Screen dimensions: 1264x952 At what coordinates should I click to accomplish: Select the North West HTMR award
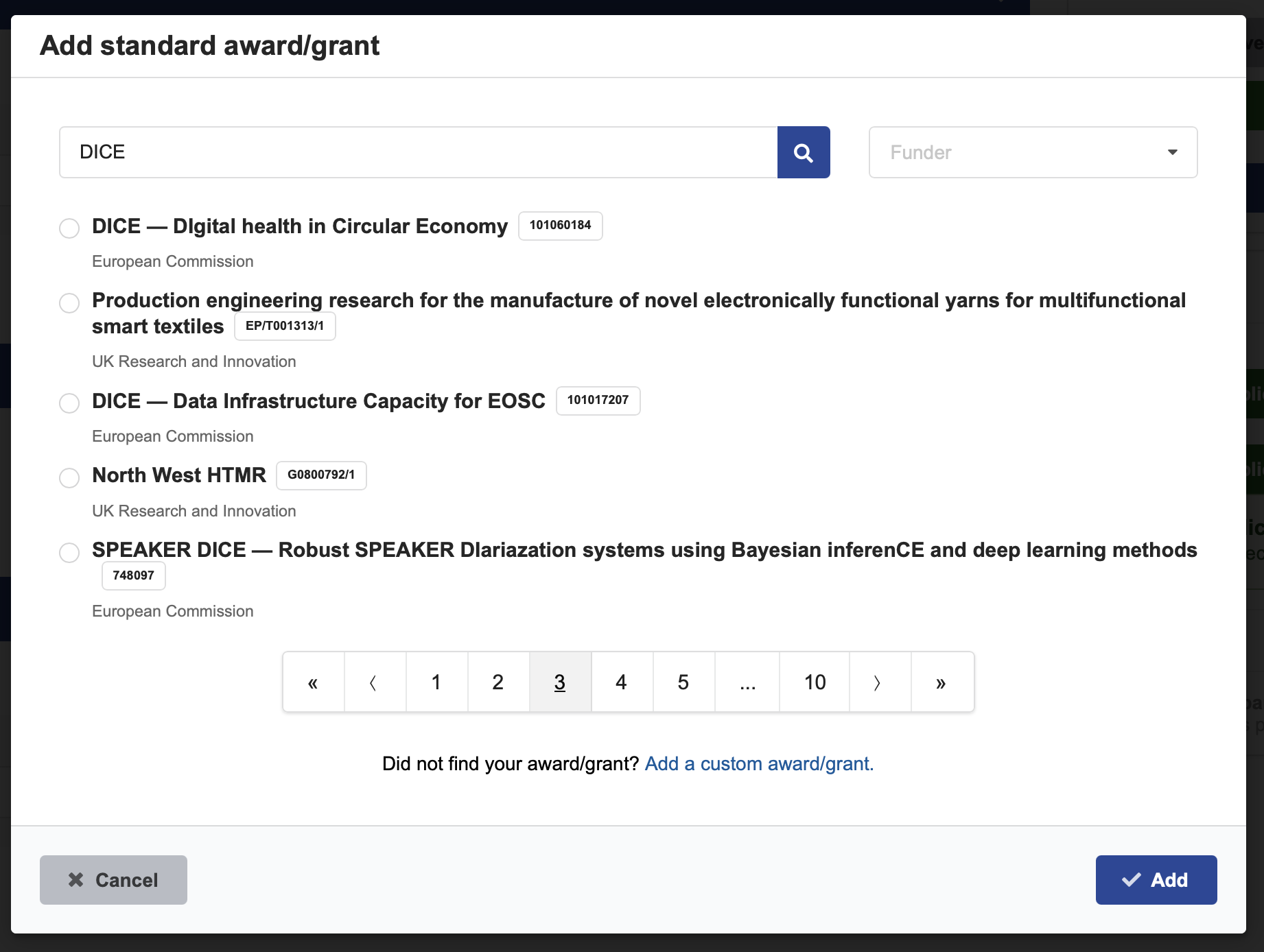pyautogui.click(x=69, y=477)
